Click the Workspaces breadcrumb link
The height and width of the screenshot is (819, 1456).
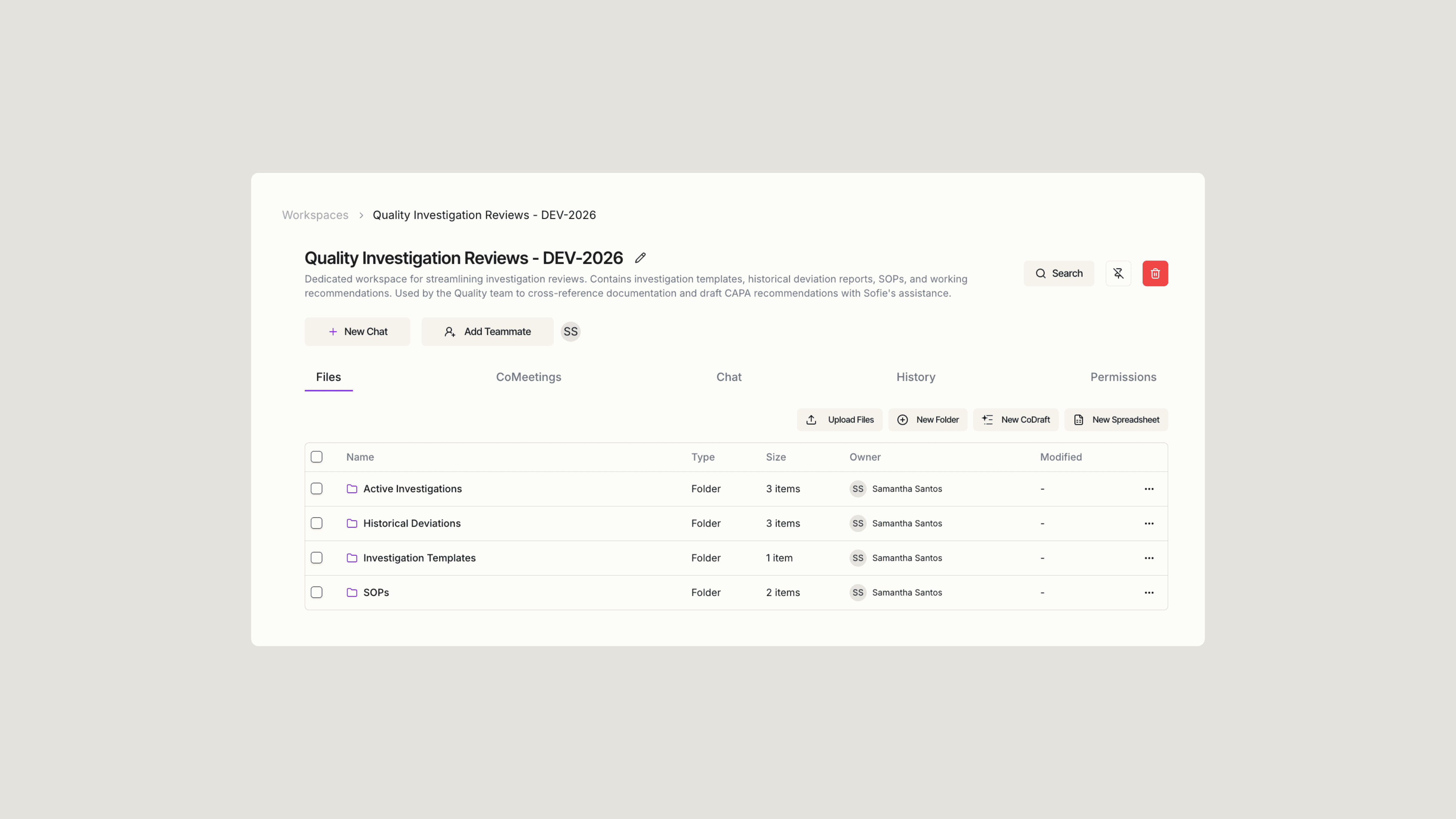(315, 215)
